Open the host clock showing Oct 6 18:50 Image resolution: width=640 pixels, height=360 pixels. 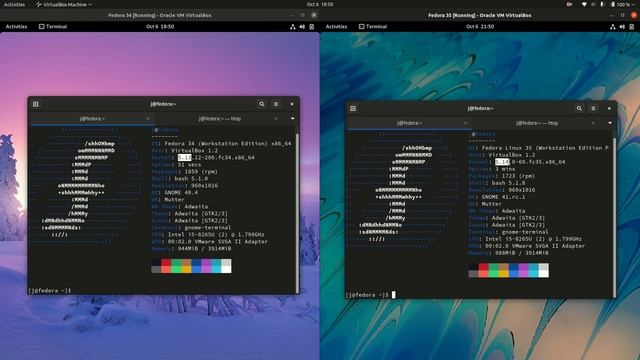coord(320,4)
